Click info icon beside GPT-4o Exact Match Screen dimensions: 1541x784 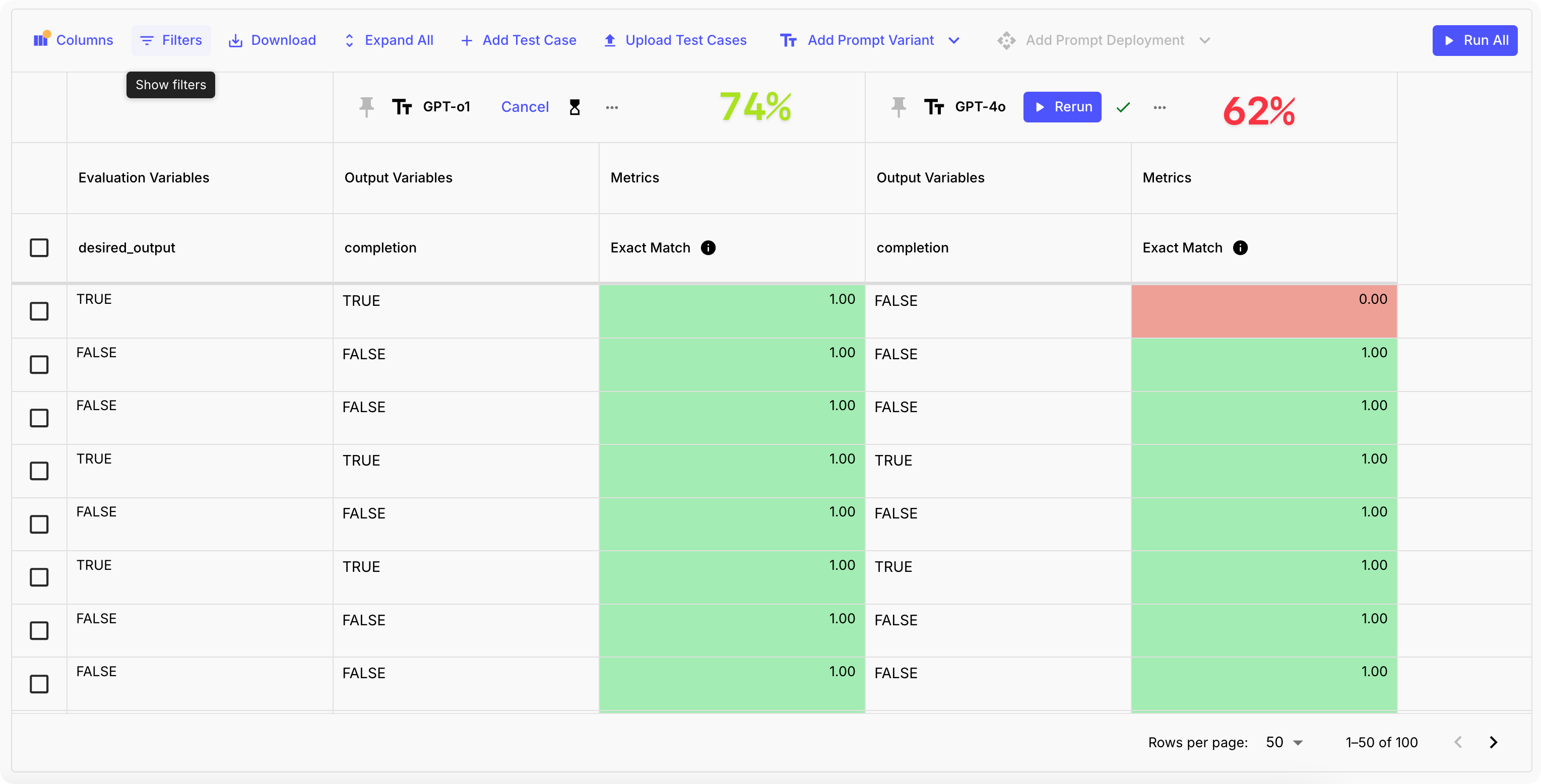click(x=1240, y=247)
